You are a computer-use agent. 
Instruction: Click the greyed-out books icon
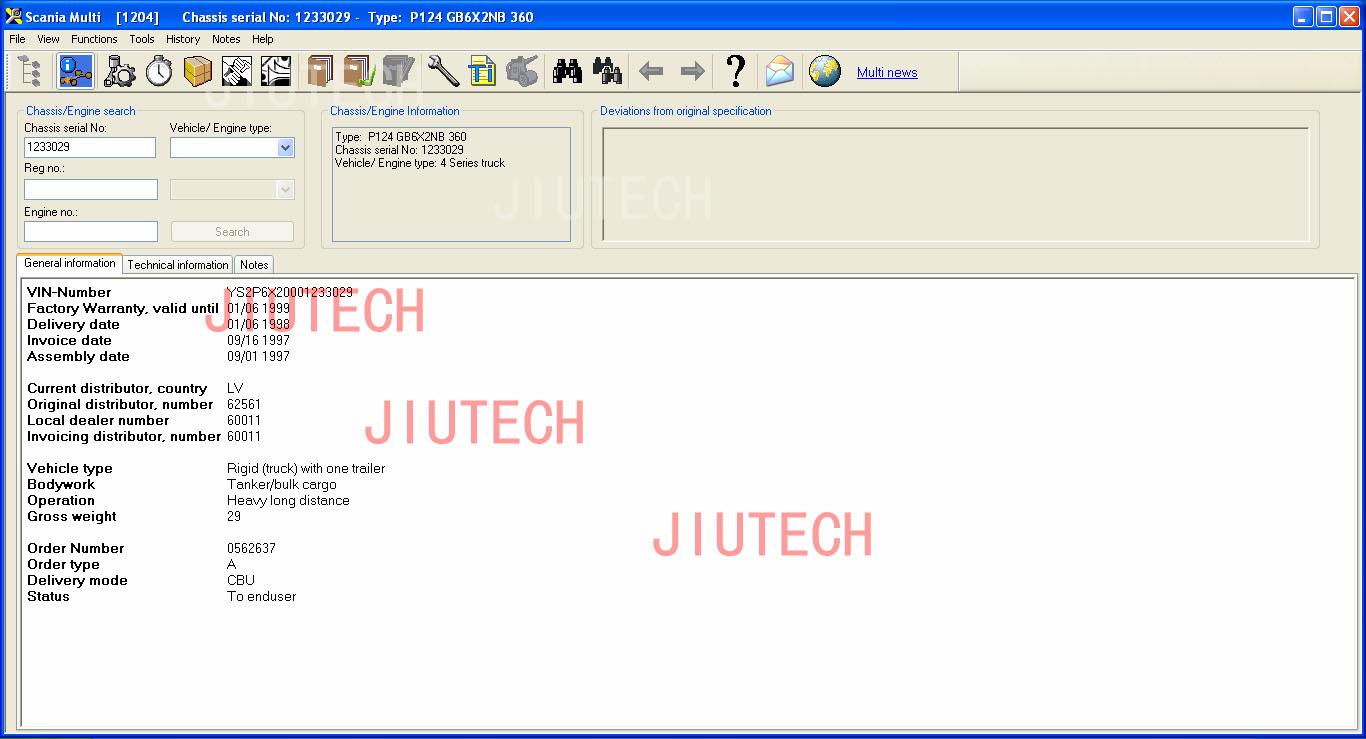(x=398, y=71)
